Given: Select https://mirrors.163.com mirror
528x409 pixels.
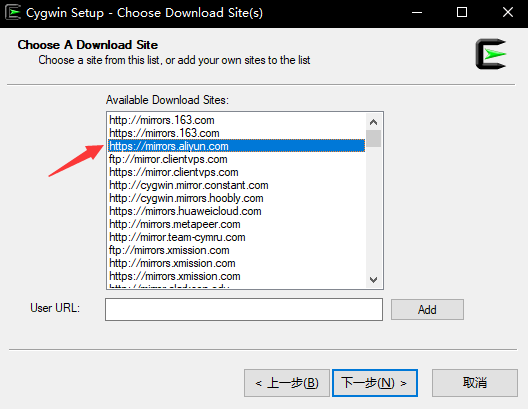Looking at the screenshot, I should point(236,133).
